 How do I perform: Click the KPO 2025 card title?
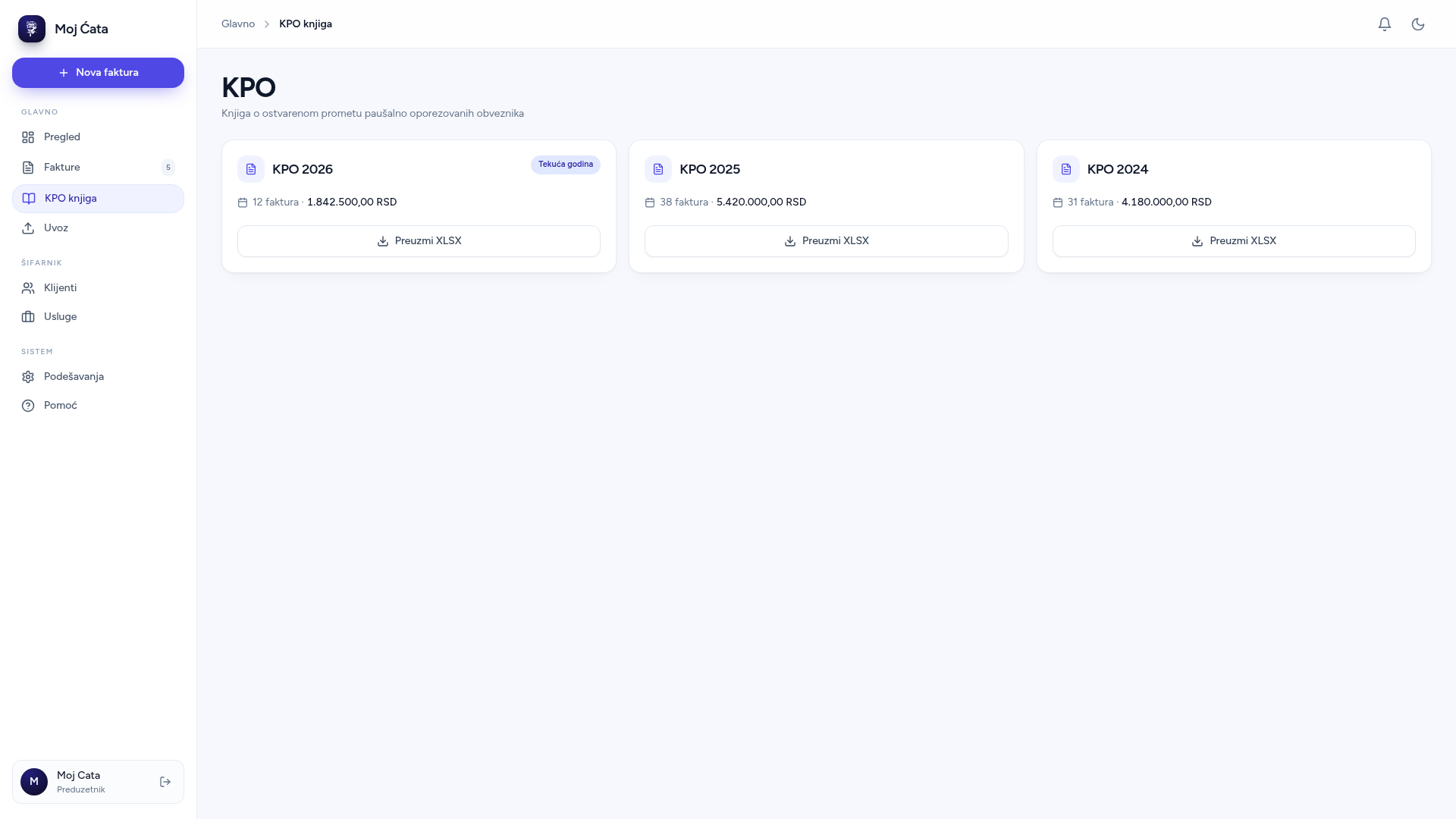click(710, 169)
